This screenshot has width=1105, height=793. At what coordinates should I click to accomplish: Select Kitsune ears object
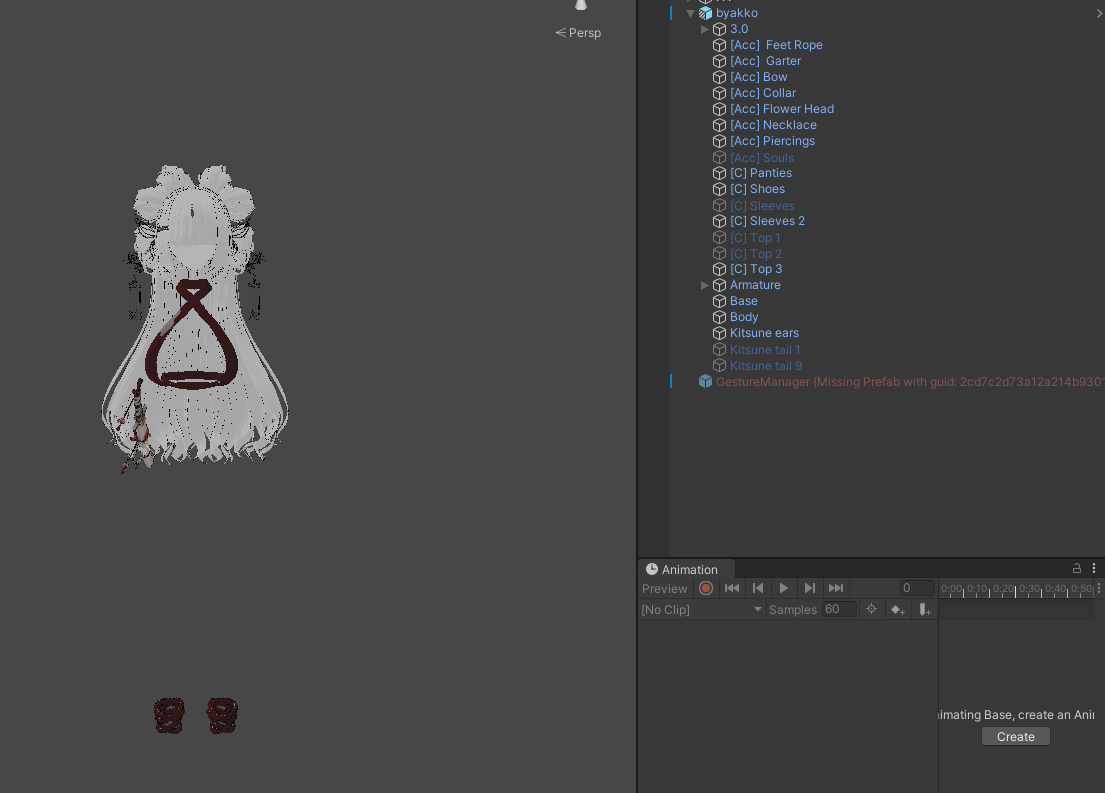point(764,333)
